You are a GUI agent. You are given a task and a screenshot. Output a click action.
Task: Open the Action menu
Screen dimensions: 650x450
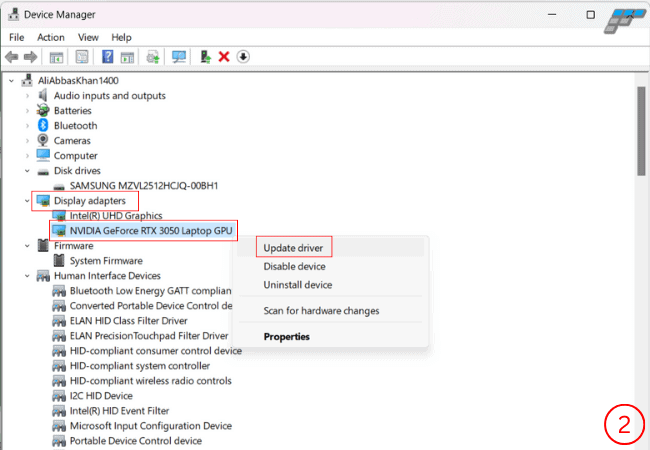51,37
